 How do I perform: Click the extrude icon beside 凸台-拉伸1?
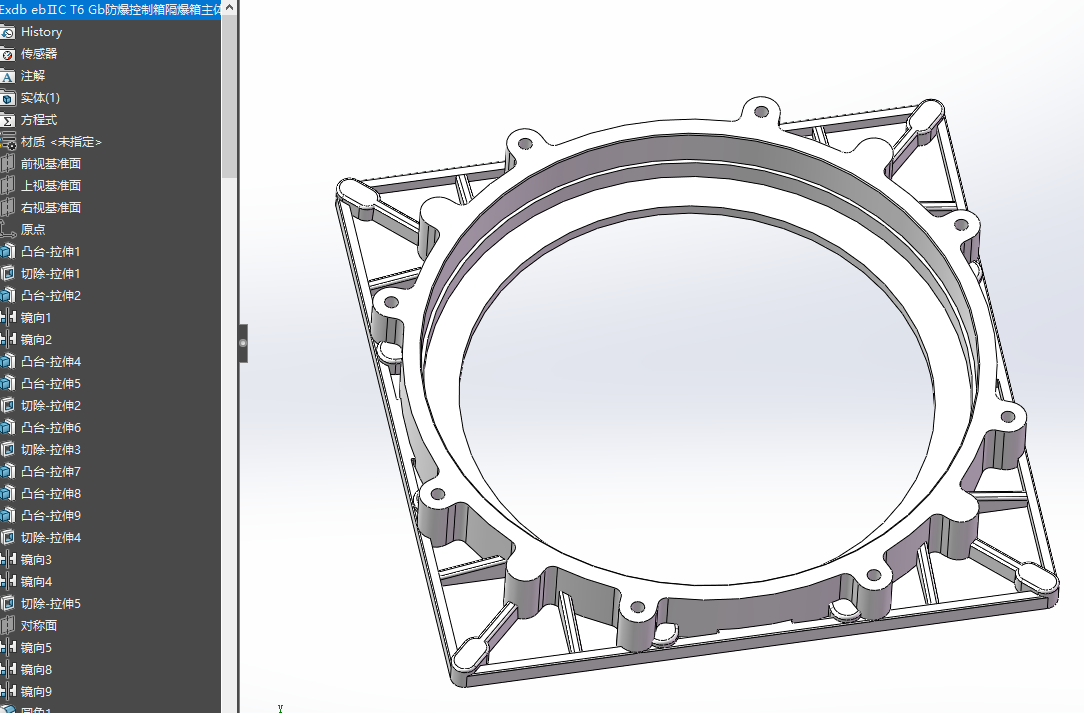(8, 252)
